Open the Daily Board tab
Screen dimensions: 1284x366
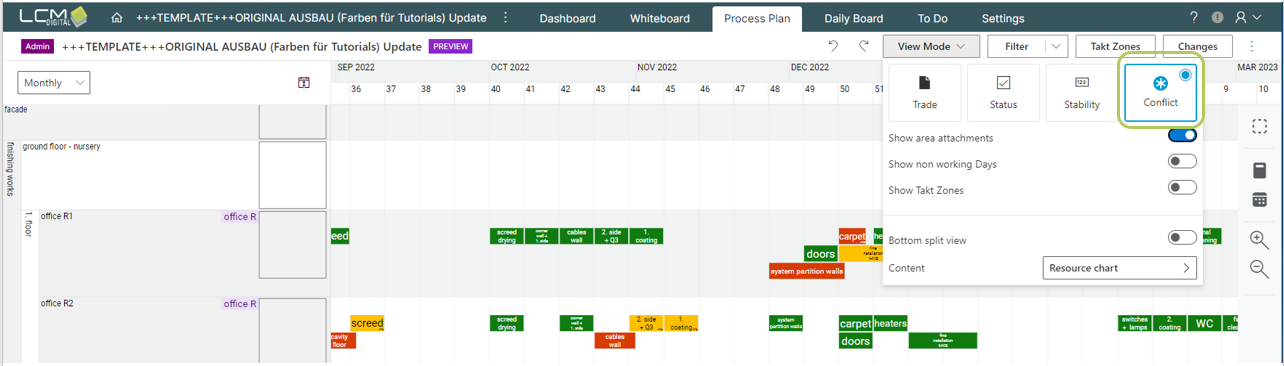click(853, 18)
